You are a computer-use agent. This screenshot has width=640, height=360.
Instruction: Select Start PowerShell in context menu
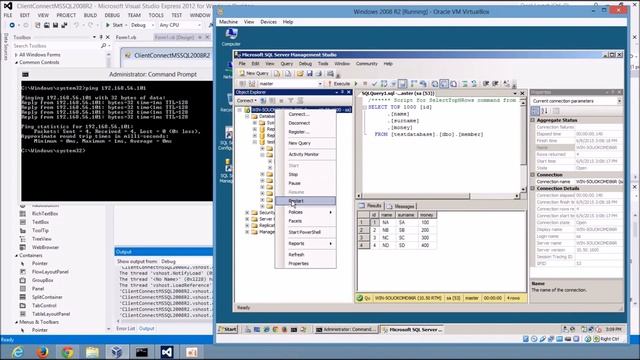pyautogui.click(x=305, y=232)
